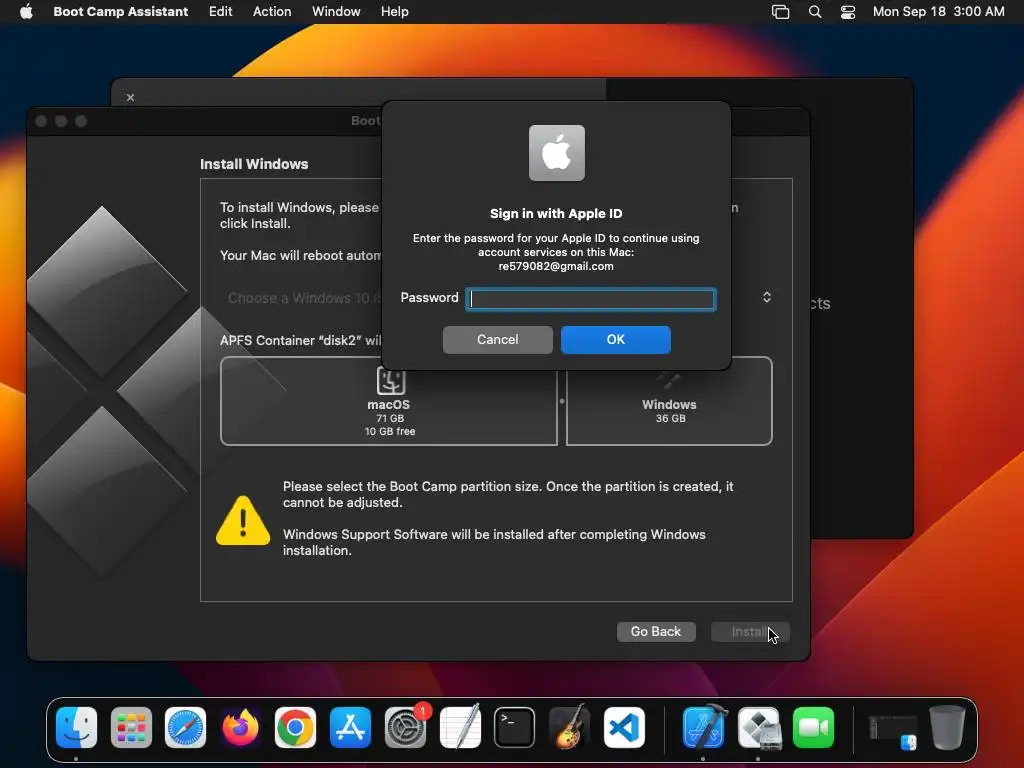Image resolution: width=1024 pixels, height=768 pixels.
Task: Confirm the Apple ID dialog with OK
Action: point(615,340)
